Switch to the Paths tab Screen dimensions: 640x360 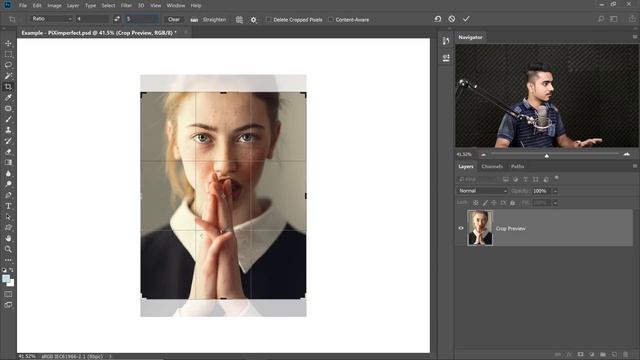pos(517,167)
